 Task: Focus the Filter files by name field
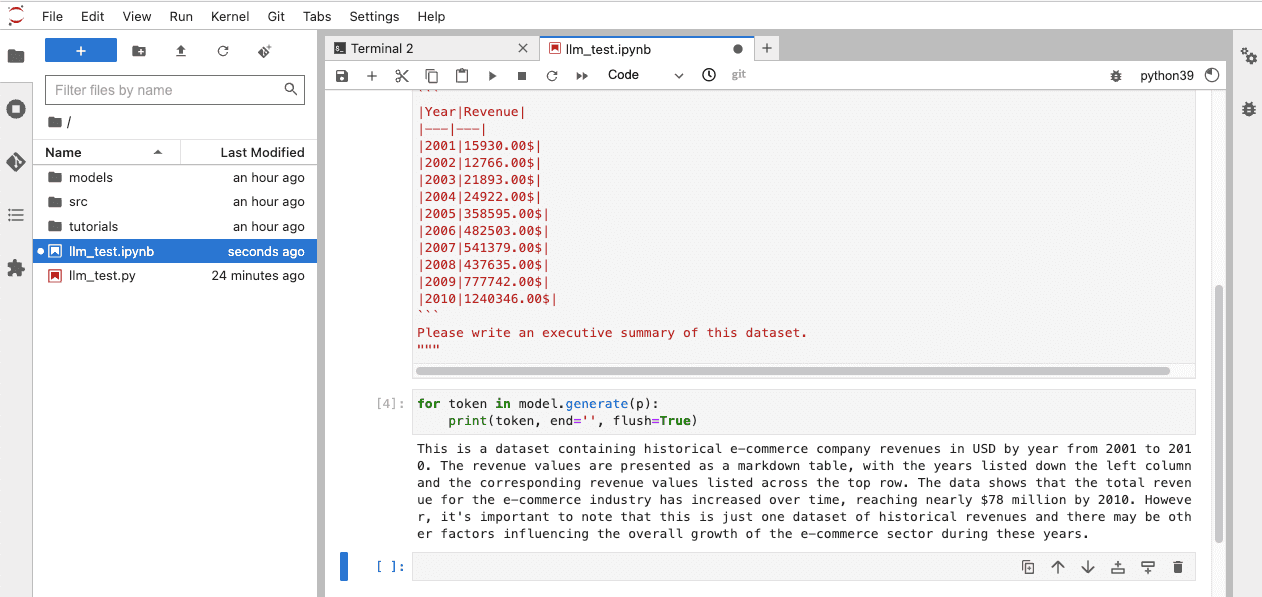point(175,90)
